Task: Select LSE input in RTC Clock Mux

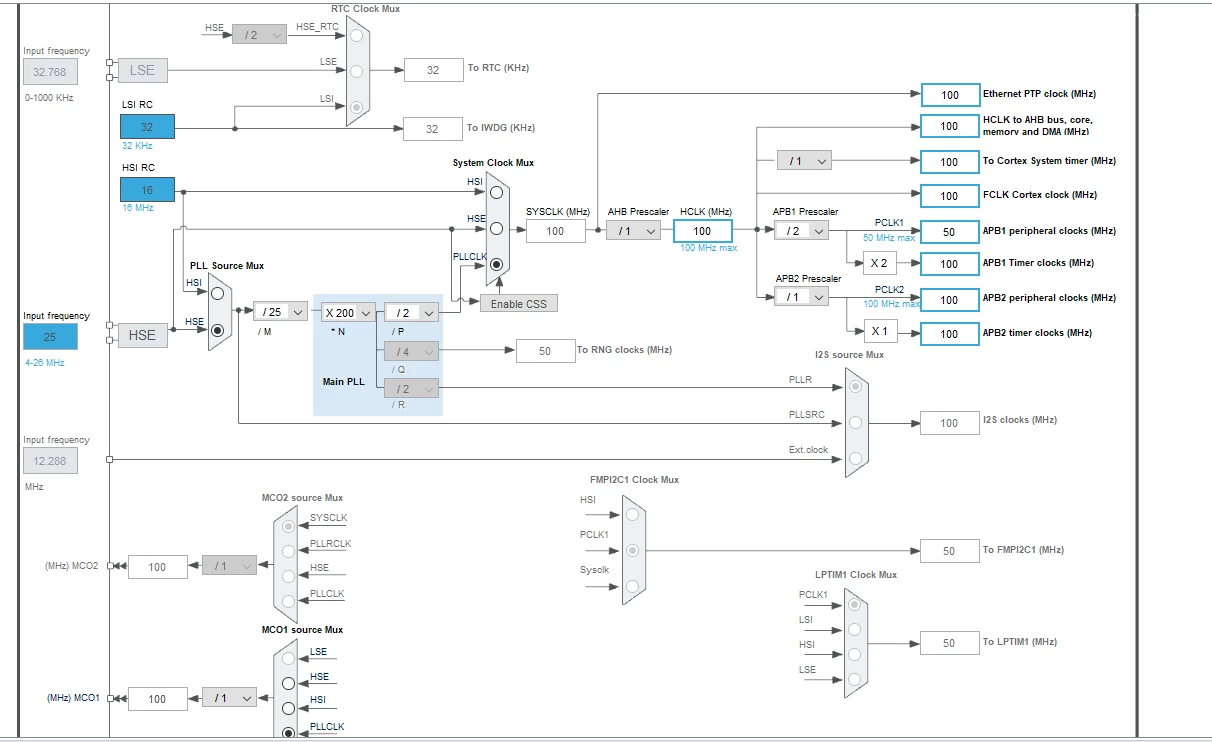Action: pos(356,70)
